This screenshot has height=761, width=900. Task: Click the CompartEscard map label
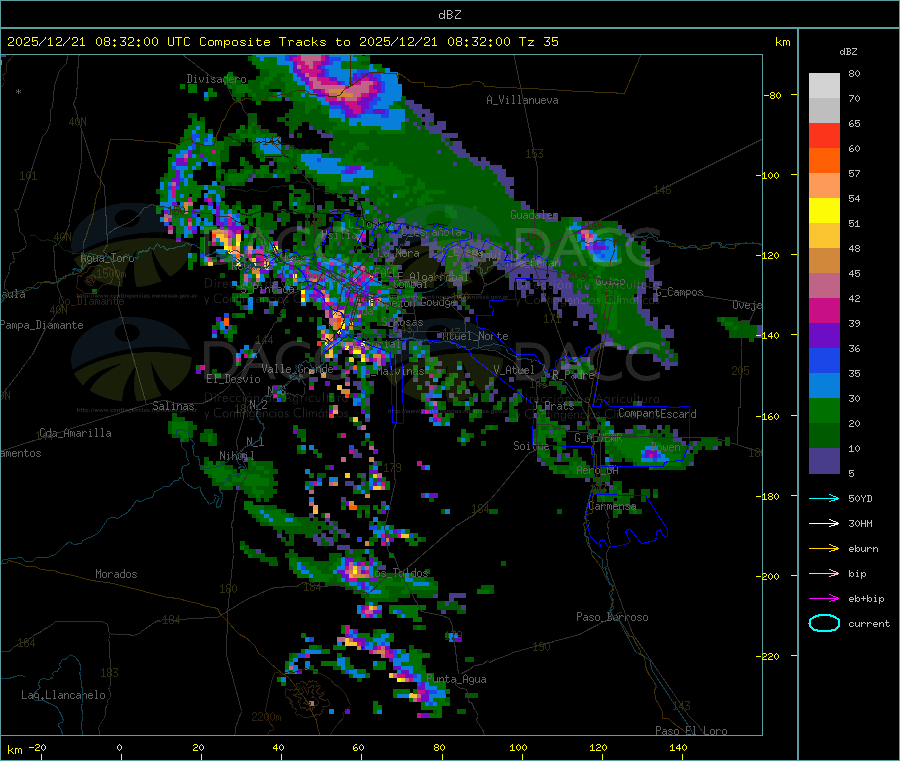point(657,413)
